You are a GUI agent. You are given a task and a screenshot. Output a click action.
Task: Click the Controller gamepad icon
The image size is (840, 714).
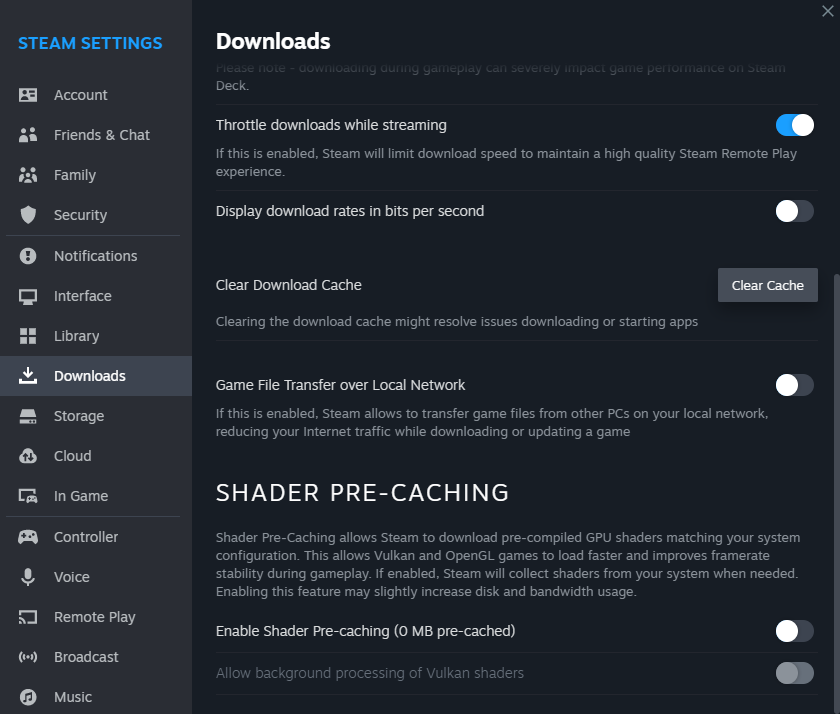(28, 537)
